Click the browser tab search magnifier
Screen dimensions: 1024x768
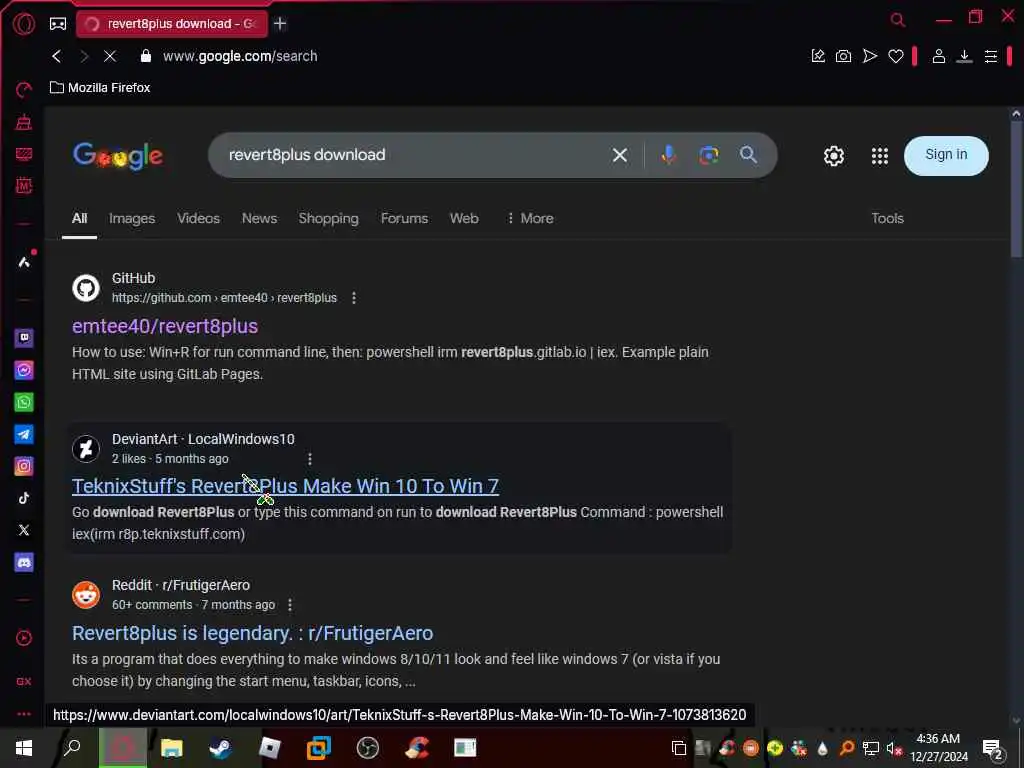(x=898, y=20)
